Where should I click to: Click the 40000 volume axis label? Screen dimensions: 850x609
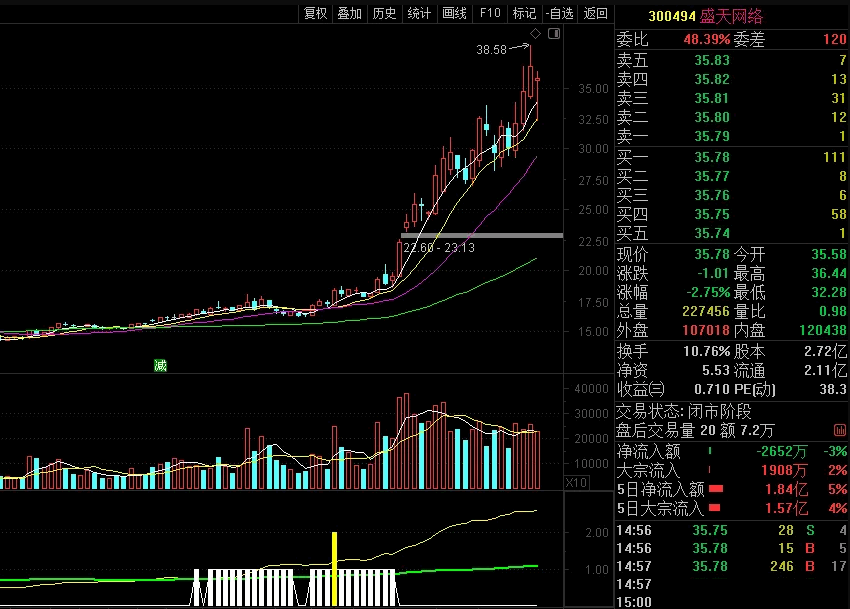pos(591,389)
